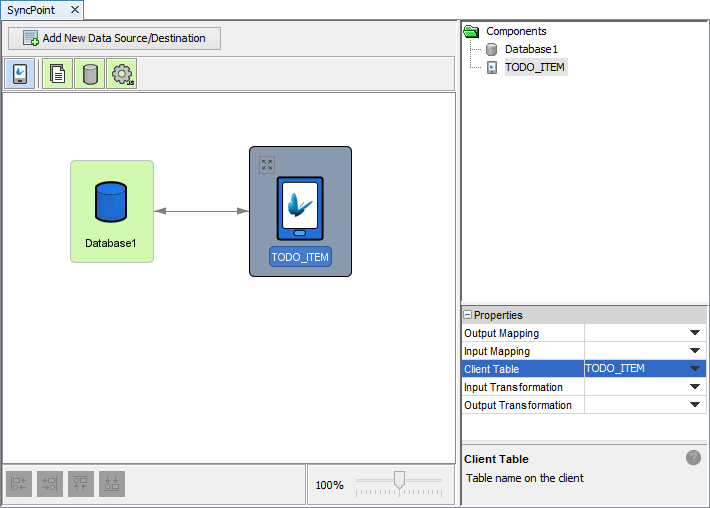Click the JavaScript gear toolbar icon
The image size is (710, 508).
point(122,74)
